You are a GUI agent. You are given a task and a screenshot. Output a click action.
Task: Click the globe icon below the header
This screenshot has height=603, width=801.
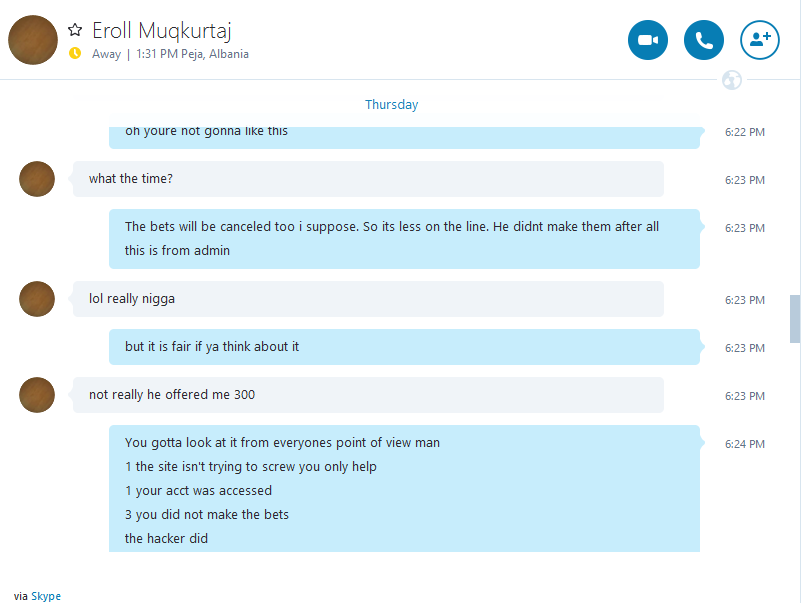[x=732, y=80]
